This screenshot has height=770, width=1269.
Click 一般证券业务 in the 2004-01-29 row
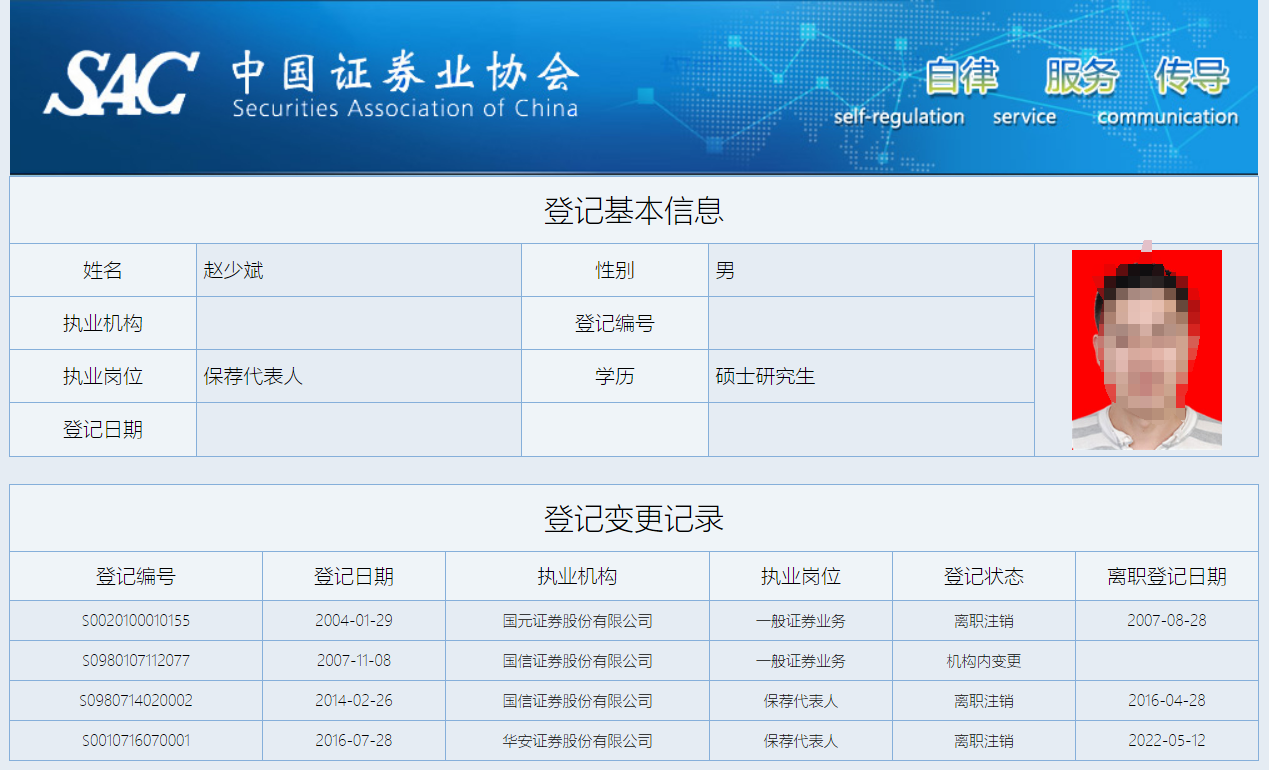tap(801, 620)
